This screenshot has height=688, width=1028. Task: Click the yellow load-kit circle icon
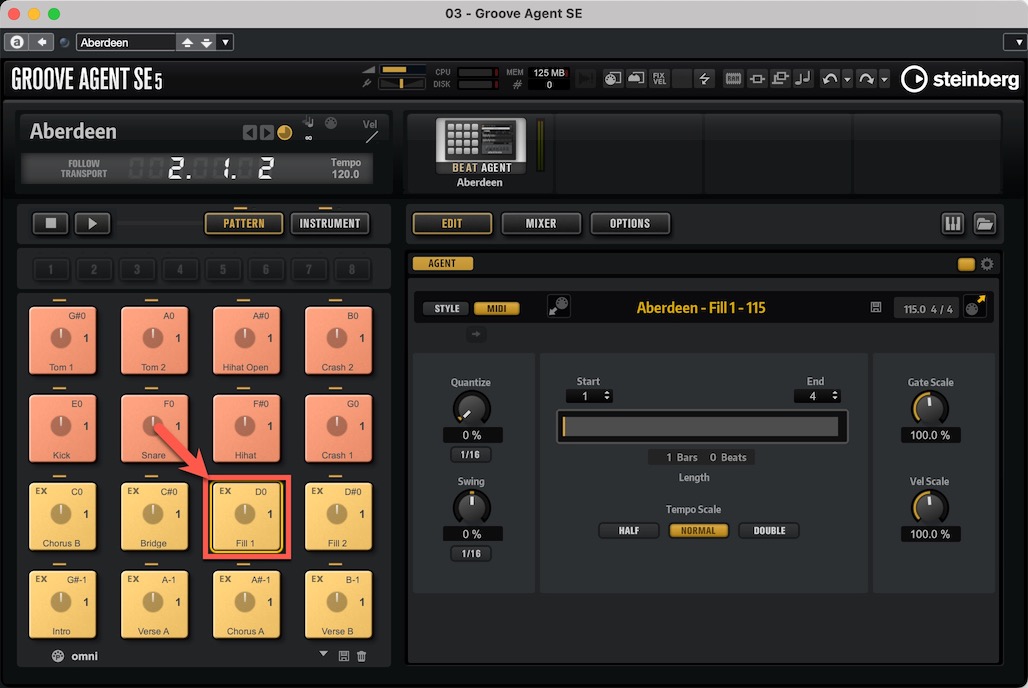click(285, 132)
